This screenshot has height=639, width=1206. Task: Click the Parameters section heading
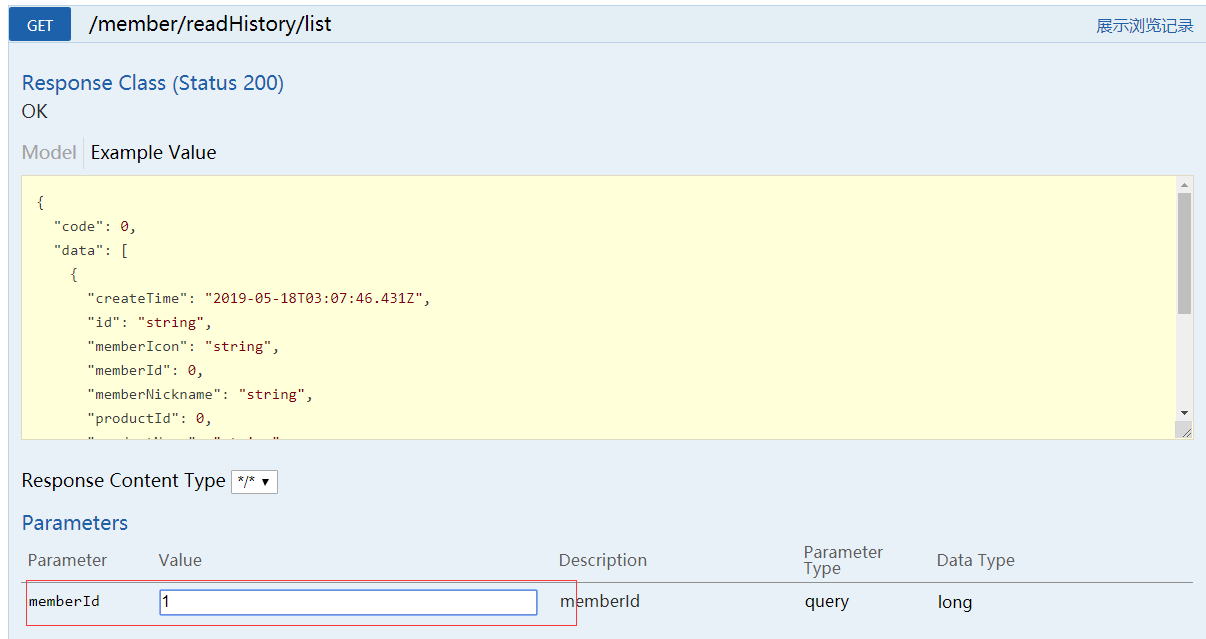click(x=75, y=523)
